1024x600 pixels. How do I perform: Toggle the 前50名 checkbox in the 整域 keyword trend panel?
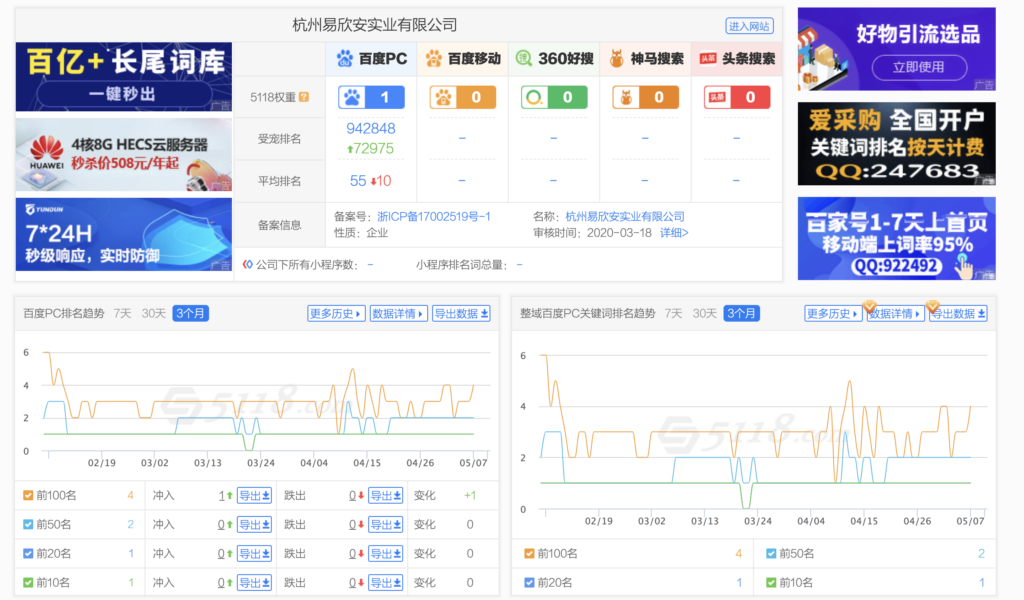pyautogui.click(x=771, y=554)
